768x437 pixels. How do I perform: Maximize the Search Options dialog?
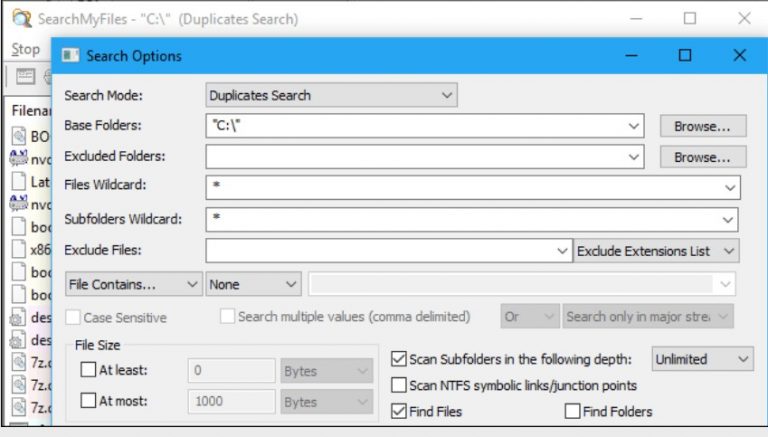(x=685, y=55)
